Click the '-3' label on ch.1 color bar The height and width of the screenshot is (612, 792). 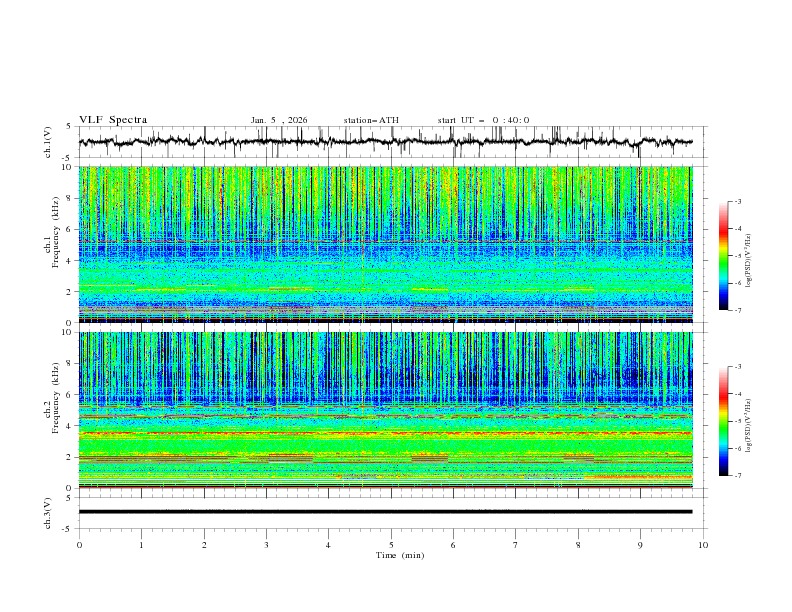(738, 201)
